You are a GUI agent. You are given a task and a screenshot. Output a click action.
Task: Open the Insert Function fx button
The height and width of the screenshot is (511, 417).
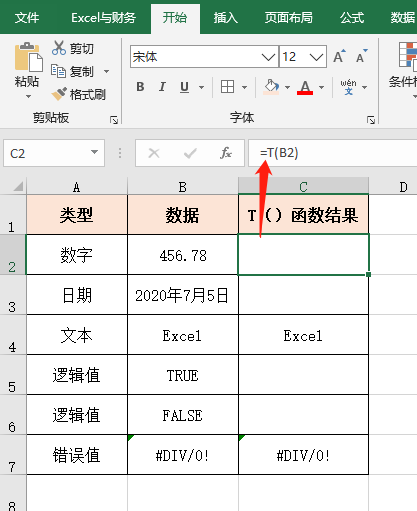[226, 153]
